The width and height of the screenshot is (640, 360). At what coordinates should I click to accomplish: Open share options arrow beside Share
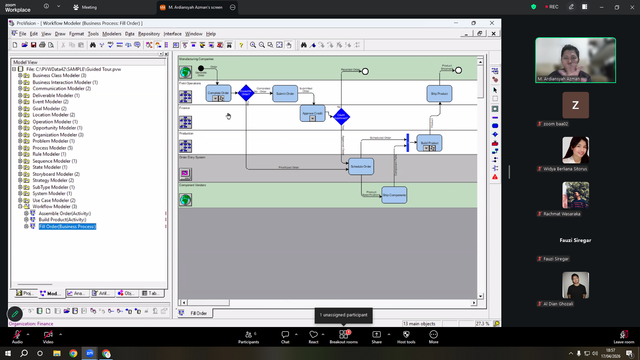click(389, 334)
